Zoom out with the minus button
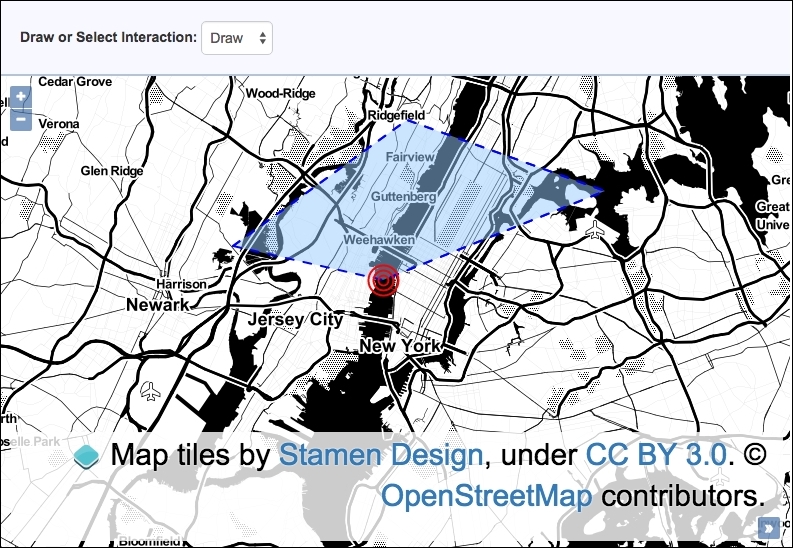Viewport: 793px width, 548px height. click(x=21, y=120)
